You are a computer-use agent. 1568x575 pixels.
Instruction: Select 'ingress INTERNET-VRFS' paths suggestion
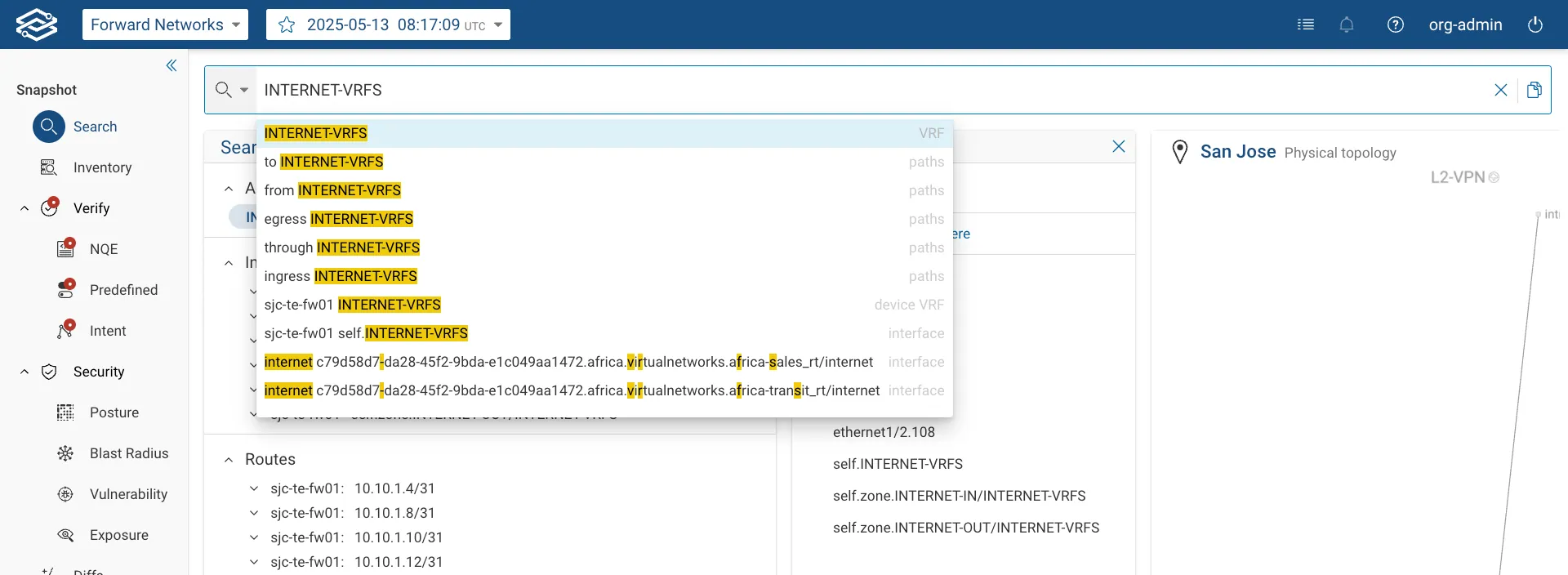pyautogui.click(x=604, y=276)
